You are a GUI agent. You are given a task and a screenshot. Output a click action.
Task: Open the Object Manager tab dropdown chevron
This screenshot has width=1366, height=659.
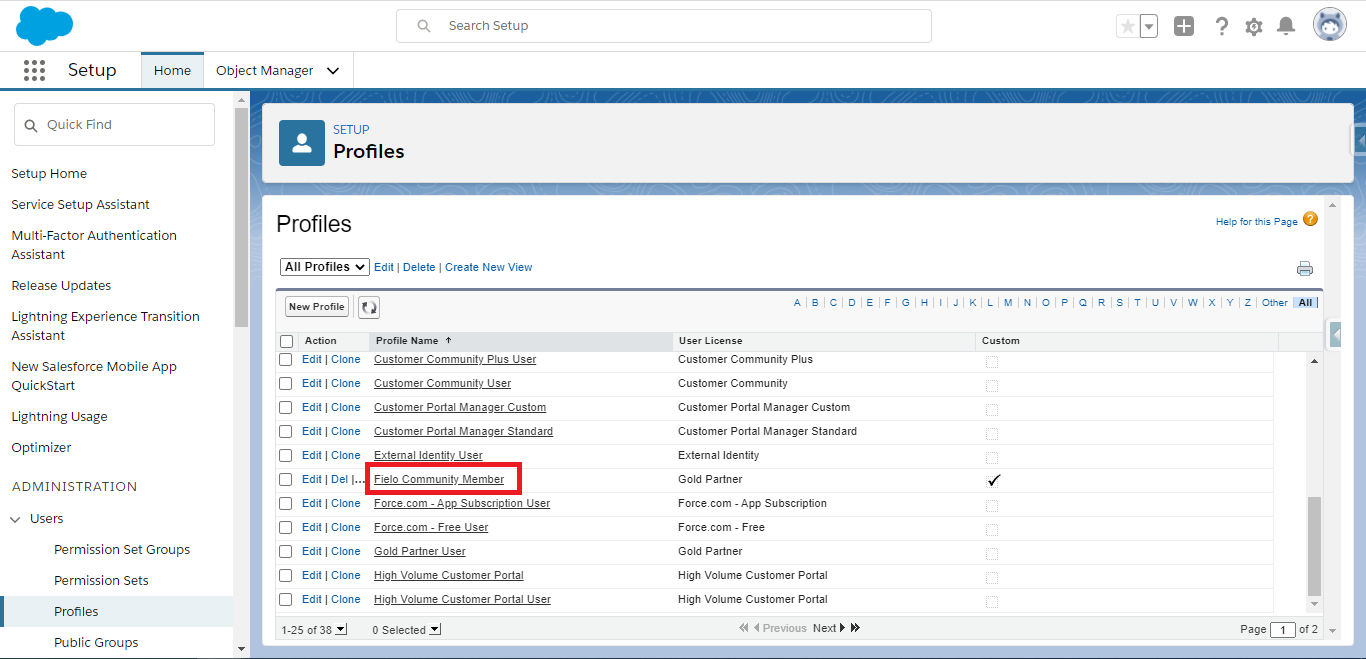tap(333, 71)
